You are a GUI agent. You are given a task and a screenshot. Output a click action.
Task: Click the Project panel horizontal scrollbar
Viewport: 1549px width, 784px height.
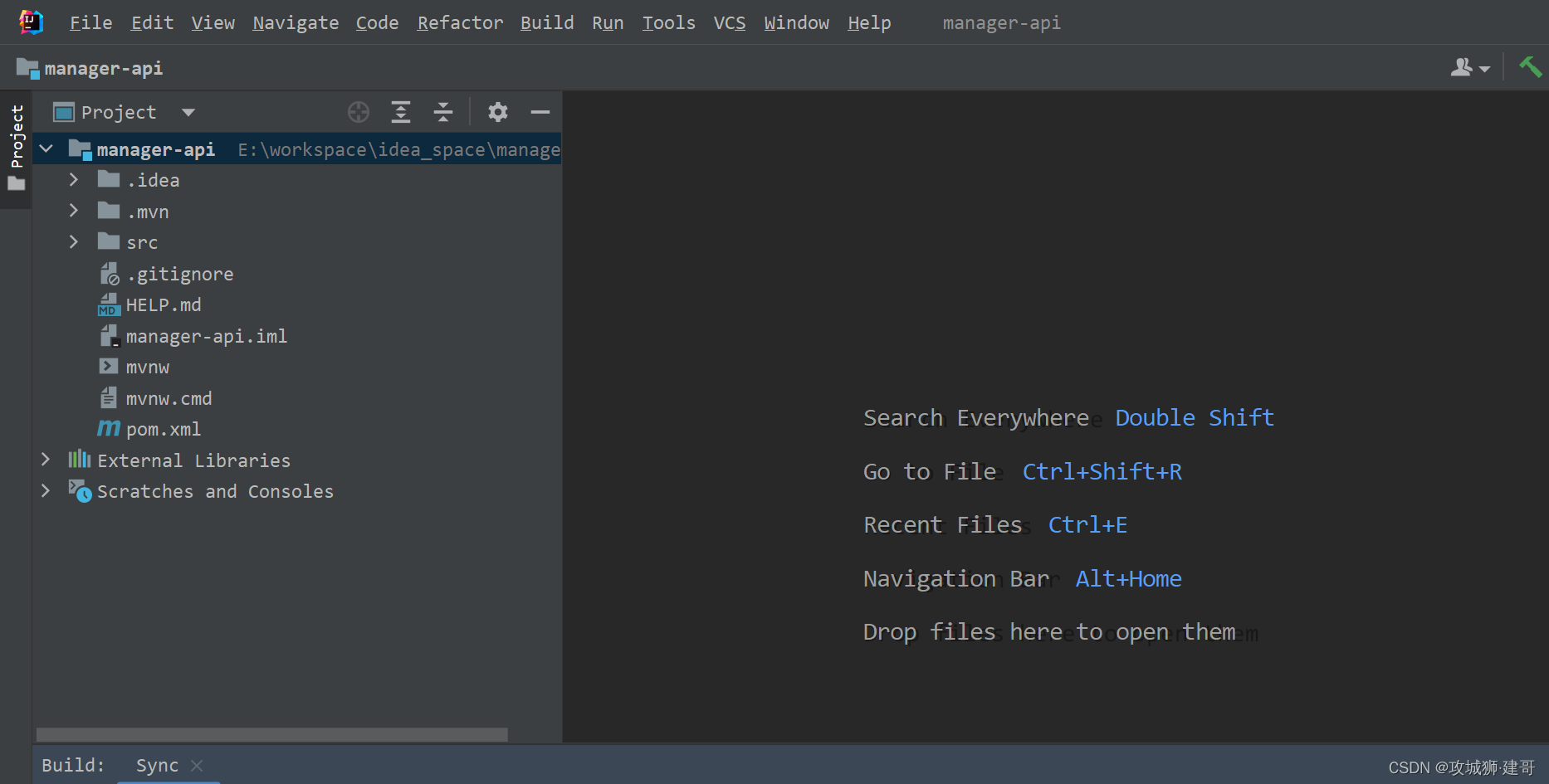pyautogui.click(x=272, y=734)
